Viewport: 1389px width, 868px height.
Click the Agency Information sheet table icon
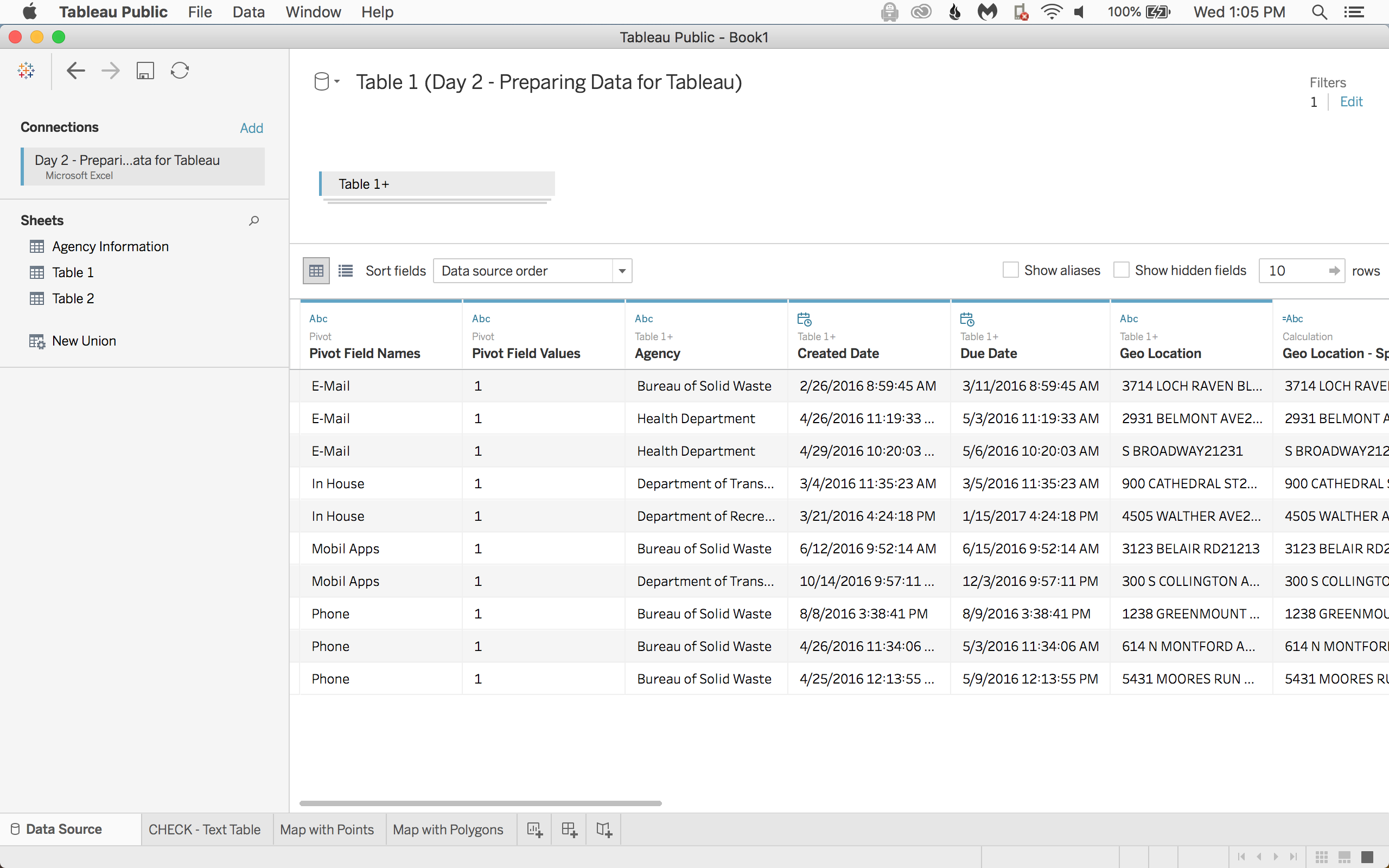pos(37,246)
